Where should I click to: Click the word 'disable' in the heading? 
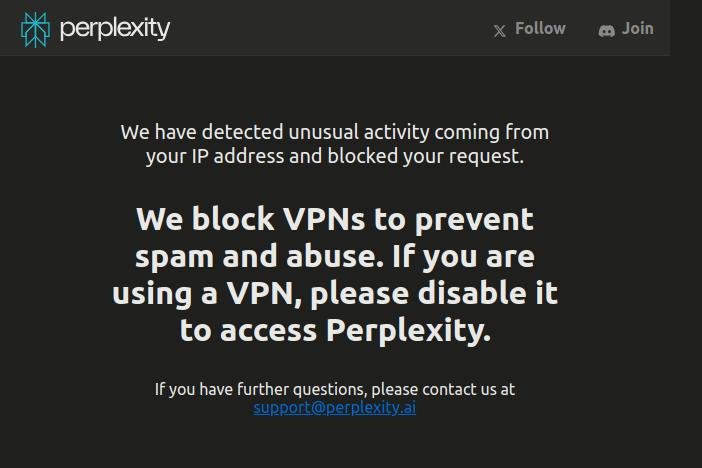pyautogui.click(x=472, y=293)
